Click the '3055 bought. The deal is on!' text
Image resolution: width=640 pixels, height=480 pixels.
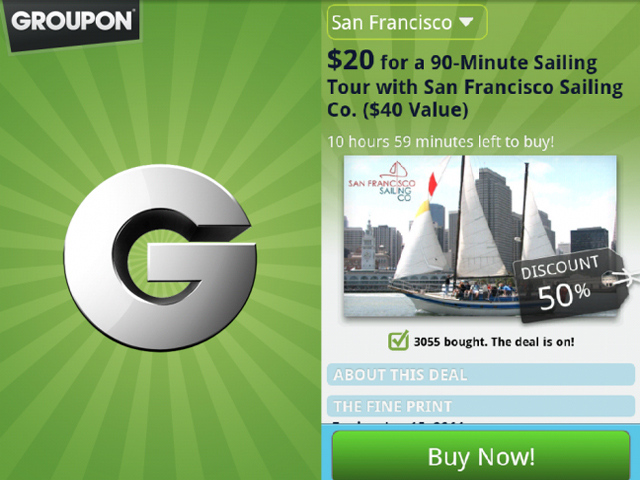(x=494, y=342)
